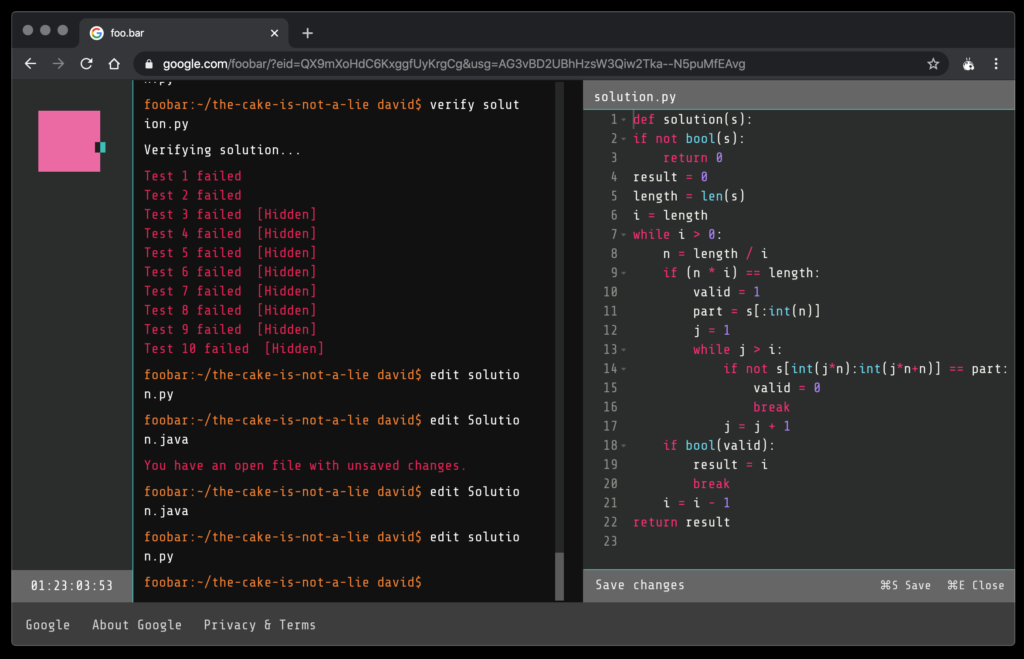Place cursor on 'n = length / i' line

pos(715,253)
